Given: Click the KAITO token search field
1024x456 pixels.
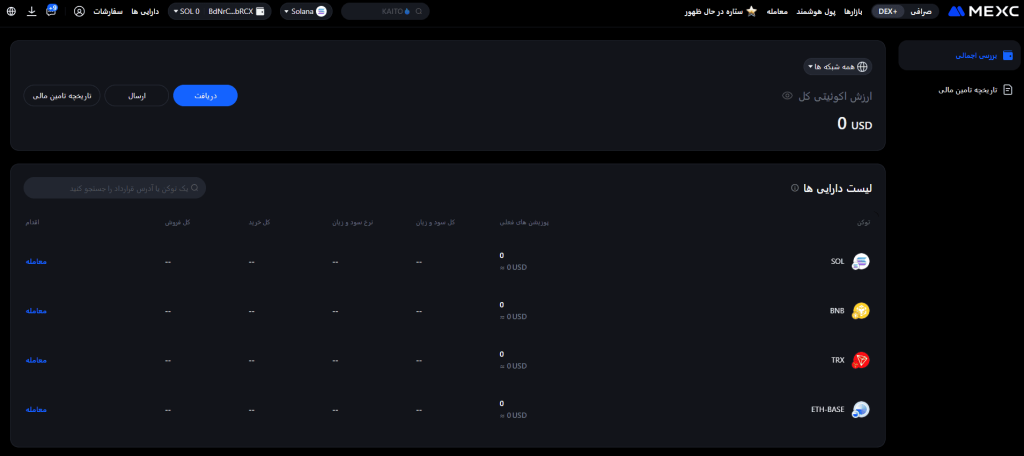Looking at the screenshot, I should tap(385, 11).
